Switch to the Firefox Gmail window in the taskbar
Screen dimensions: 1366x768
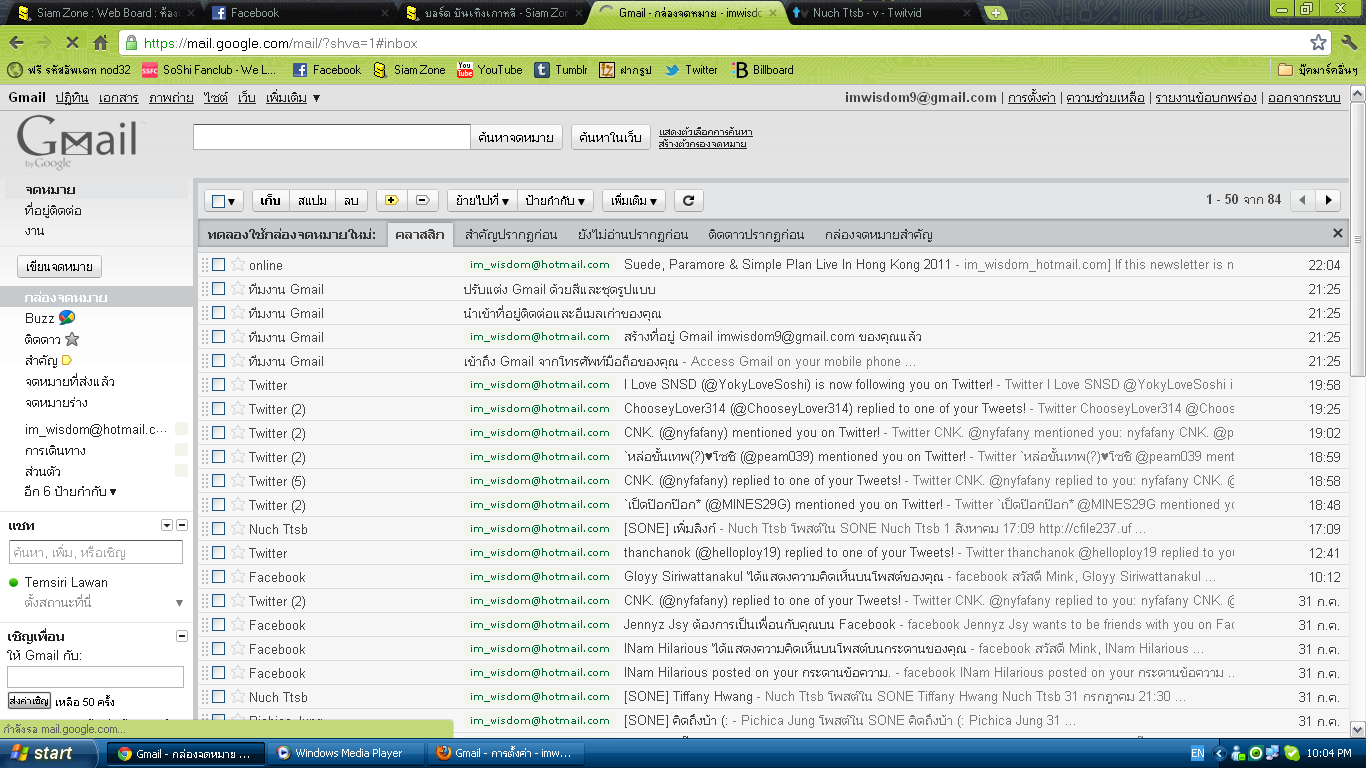coord(508,753)
